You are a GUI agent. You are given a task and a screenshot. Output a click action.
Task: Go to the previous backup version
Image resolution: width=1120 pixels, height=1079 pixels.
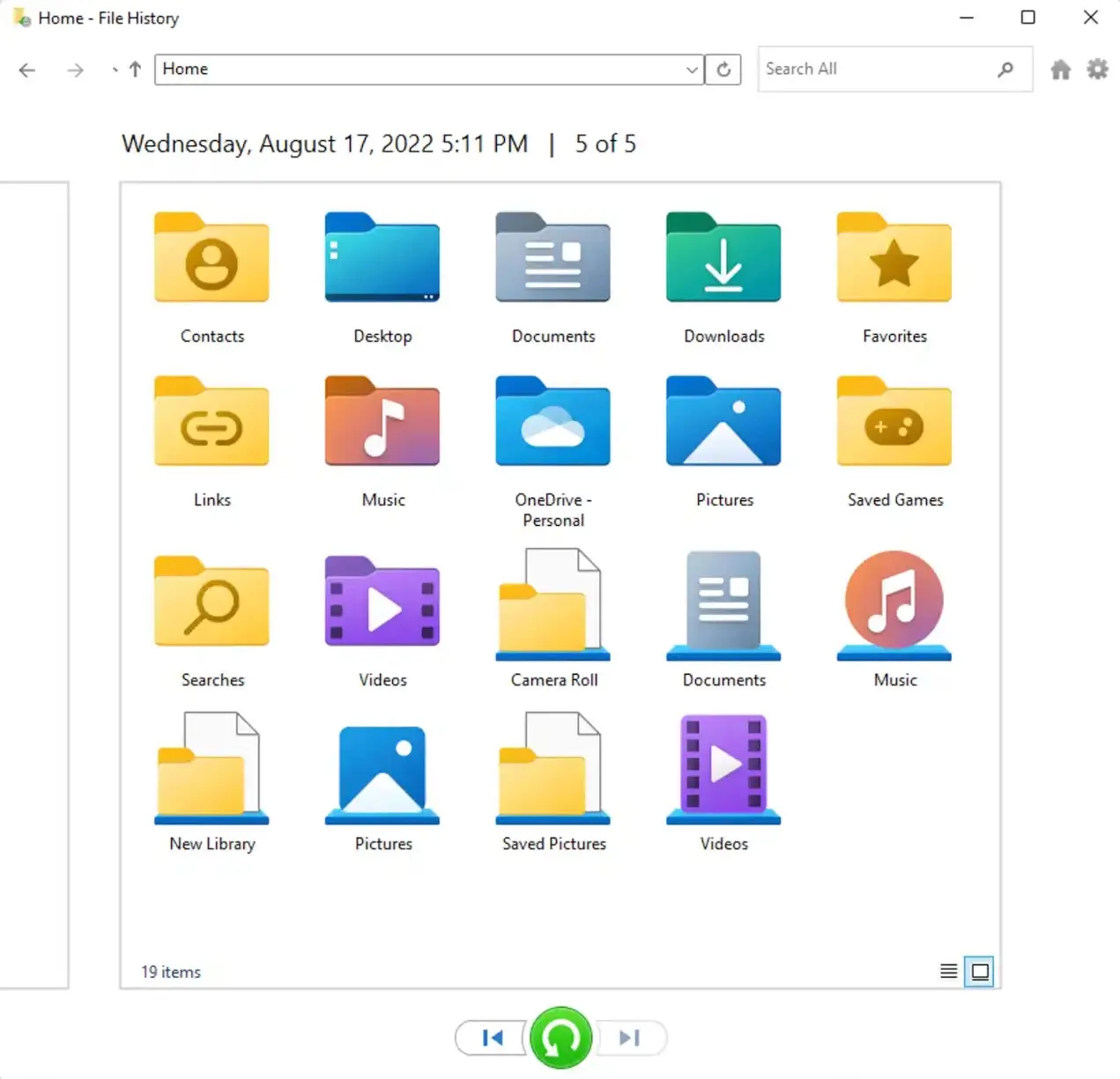pyautogui.click(x=491, y=1038)
